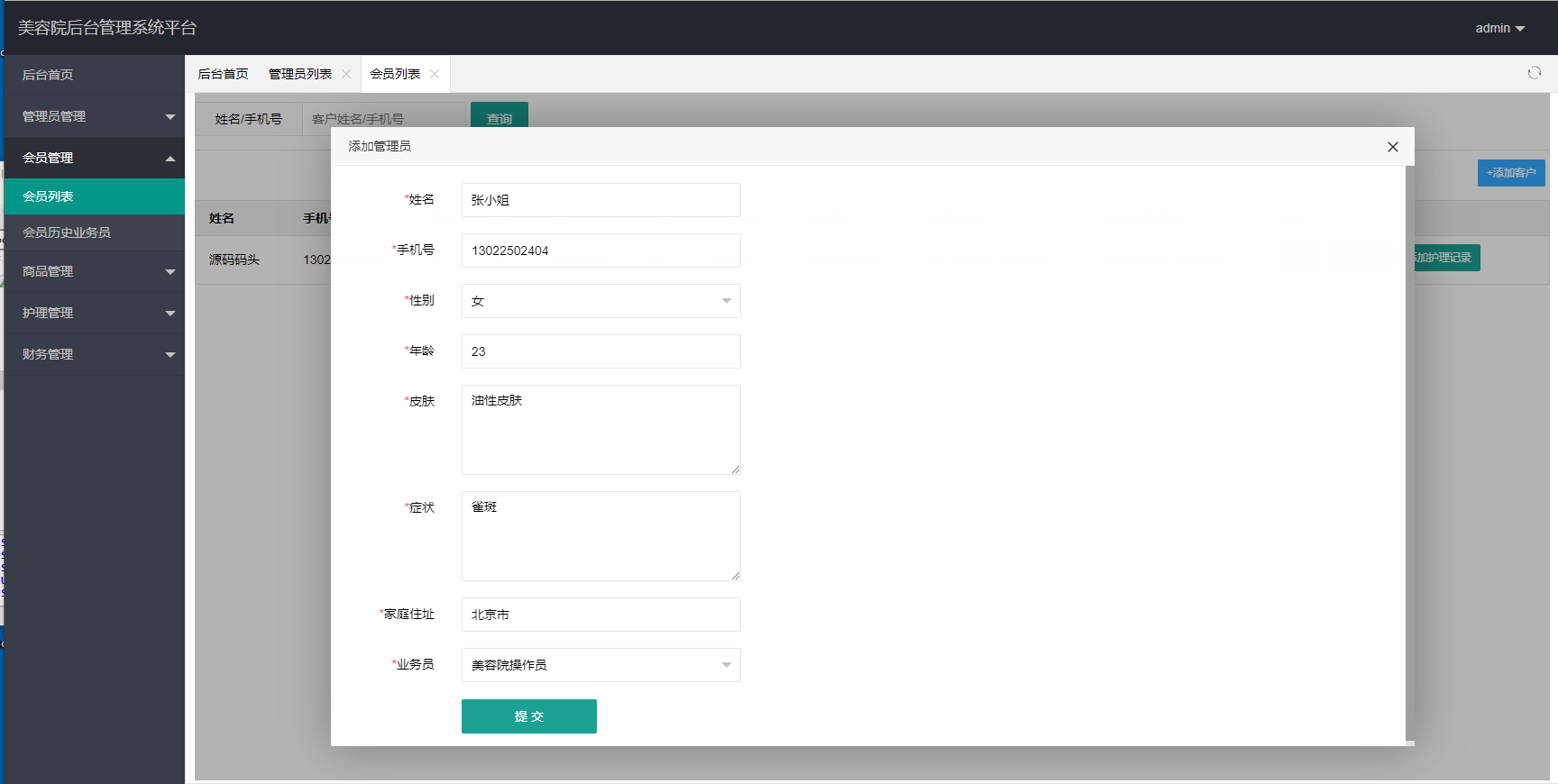1558x784 pixels.
Task: Expand the 财务管理 sidebar menu
Action: 95,354
